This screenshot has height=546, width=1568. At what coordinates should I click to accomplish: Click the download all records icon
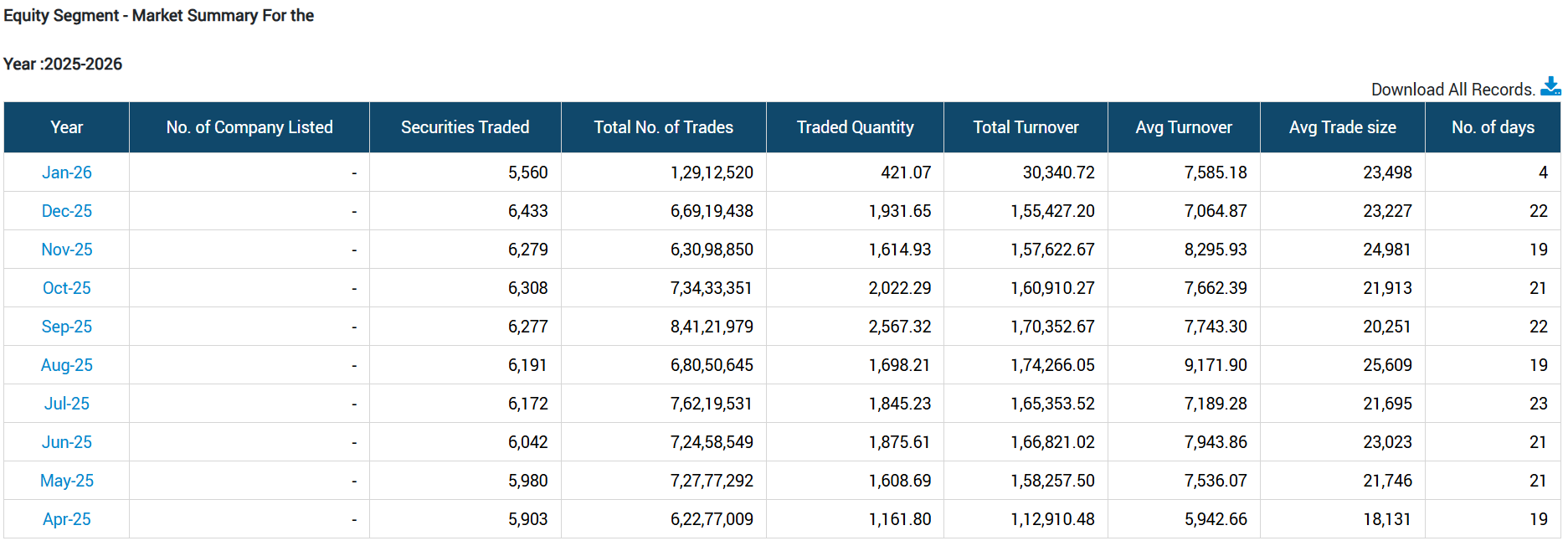pyautogui.click(x=1550, y=86)
